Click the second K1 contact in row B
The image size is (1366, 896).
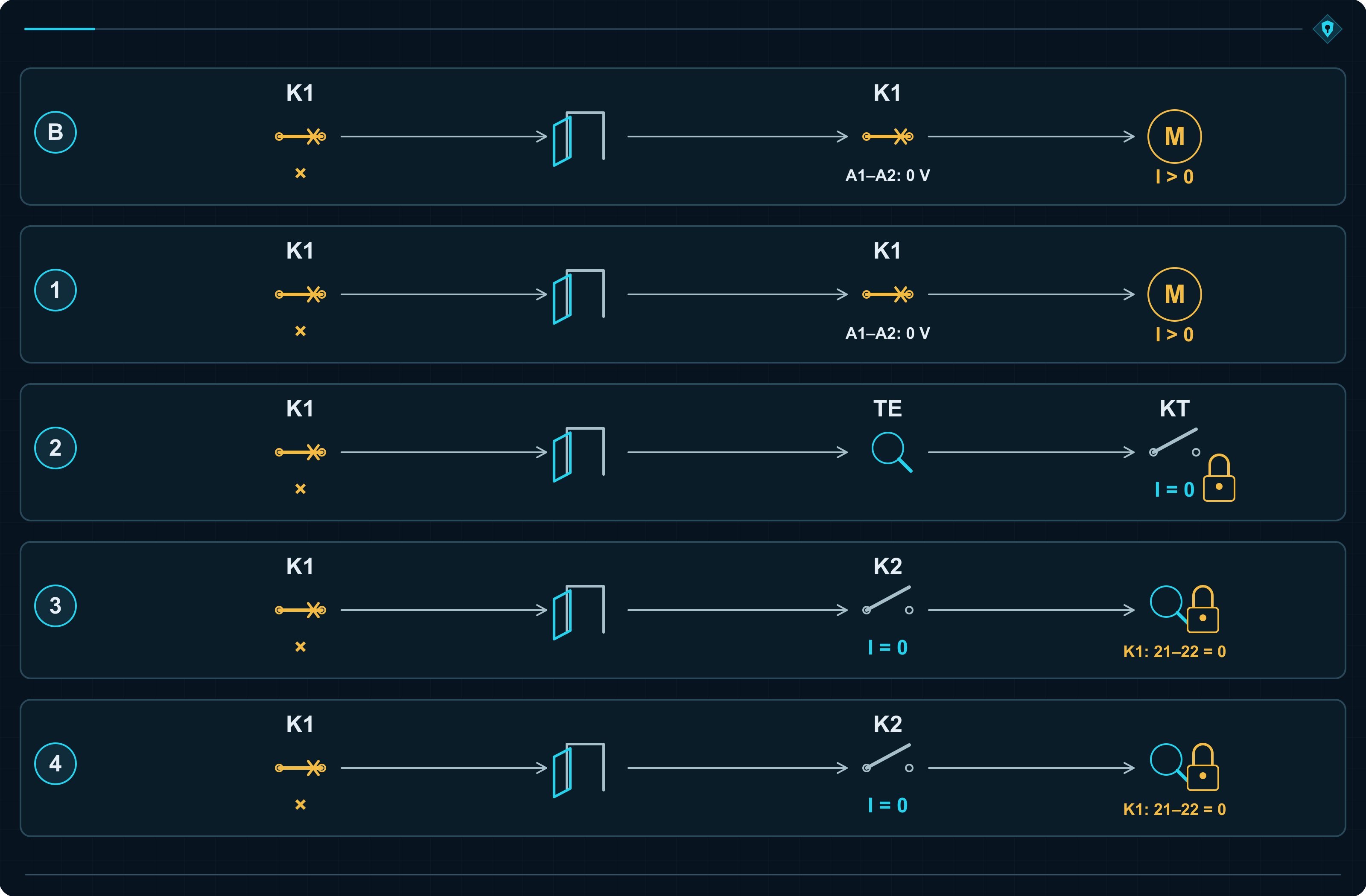tap(887, 137)
